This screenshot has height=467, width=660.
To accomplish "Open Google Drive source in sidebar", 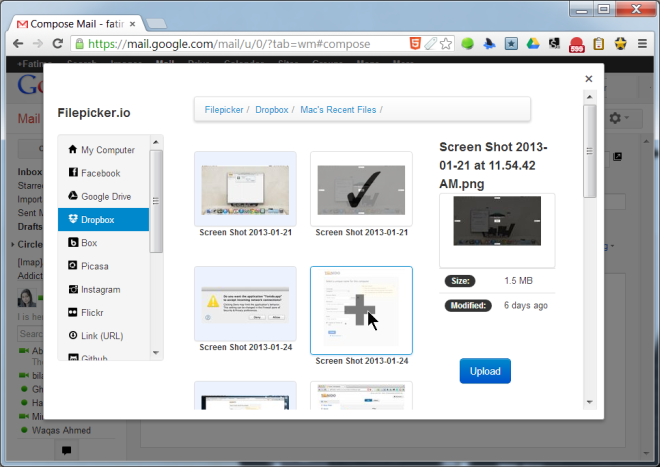I will click(104, 196).
